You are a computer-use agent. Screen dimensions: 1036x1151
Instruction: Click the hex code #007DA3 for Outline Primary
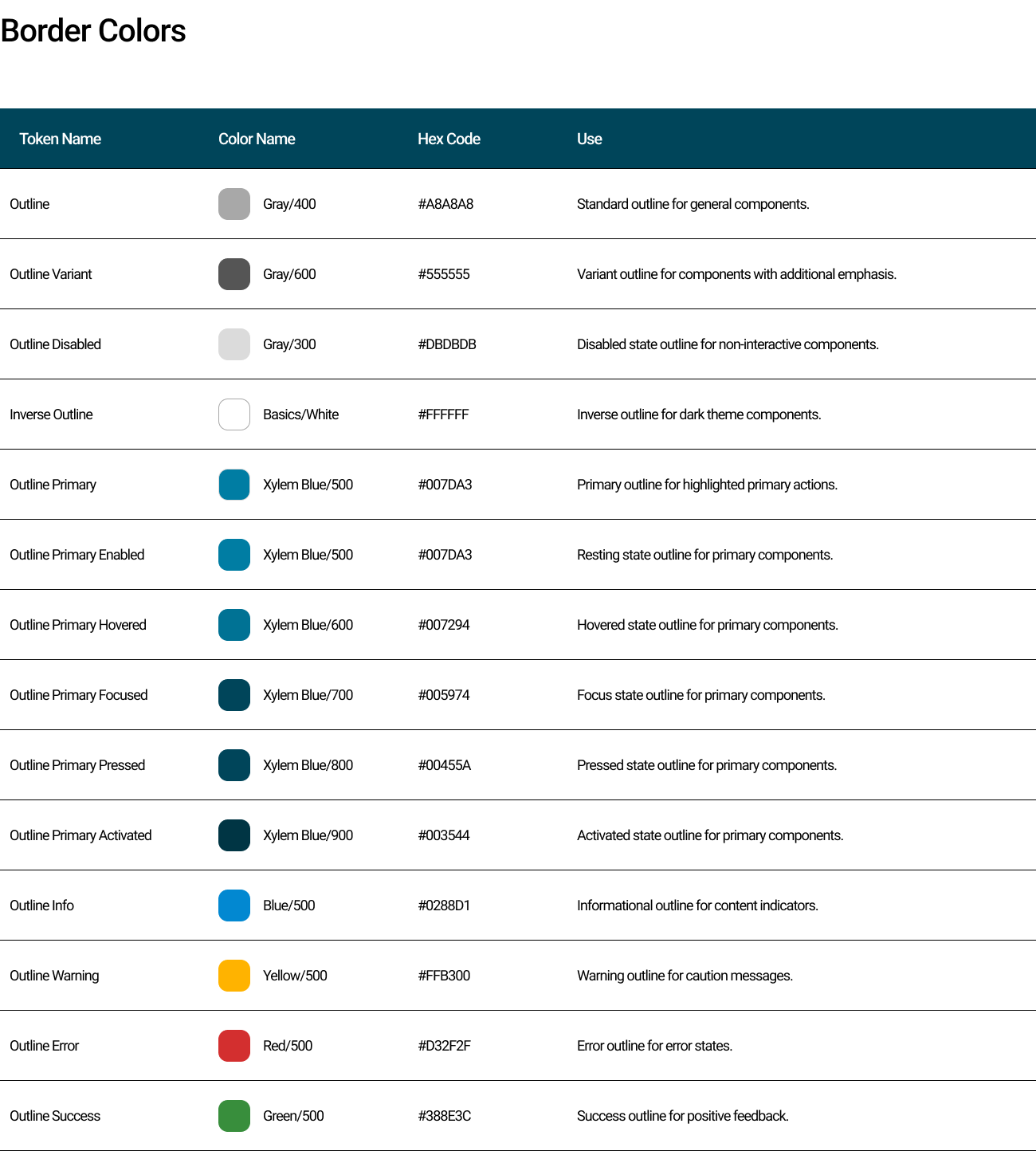[445, 485]
